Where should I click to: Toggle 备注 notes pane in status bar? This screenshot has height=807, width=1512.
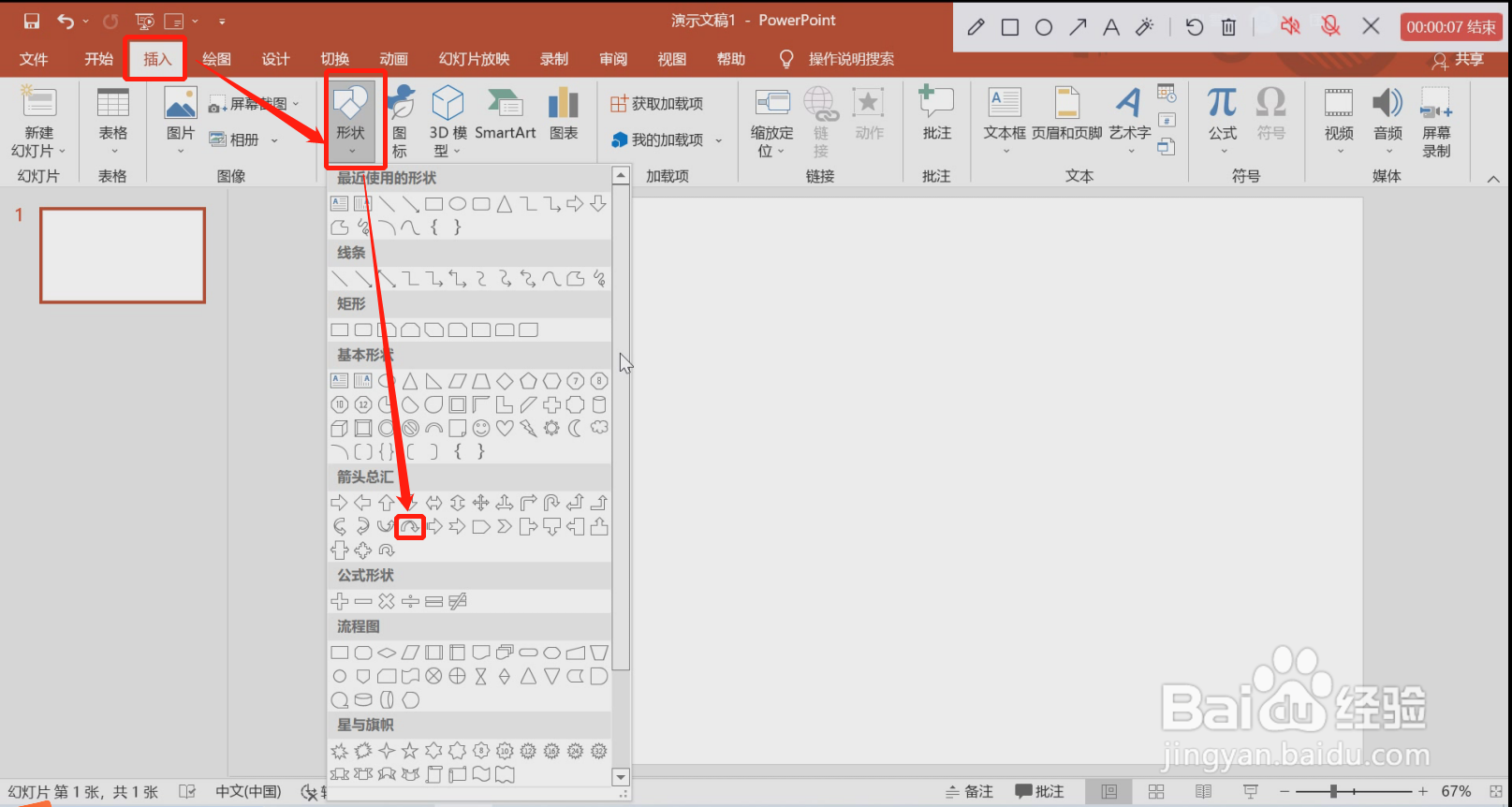pyautogui.click(x=969, y=791)
